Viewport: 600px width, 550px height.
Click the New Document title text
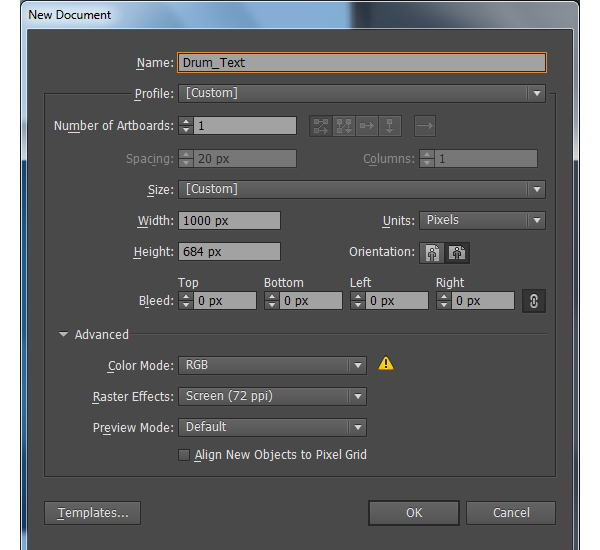pyautogui.click(x=70, y=15)
